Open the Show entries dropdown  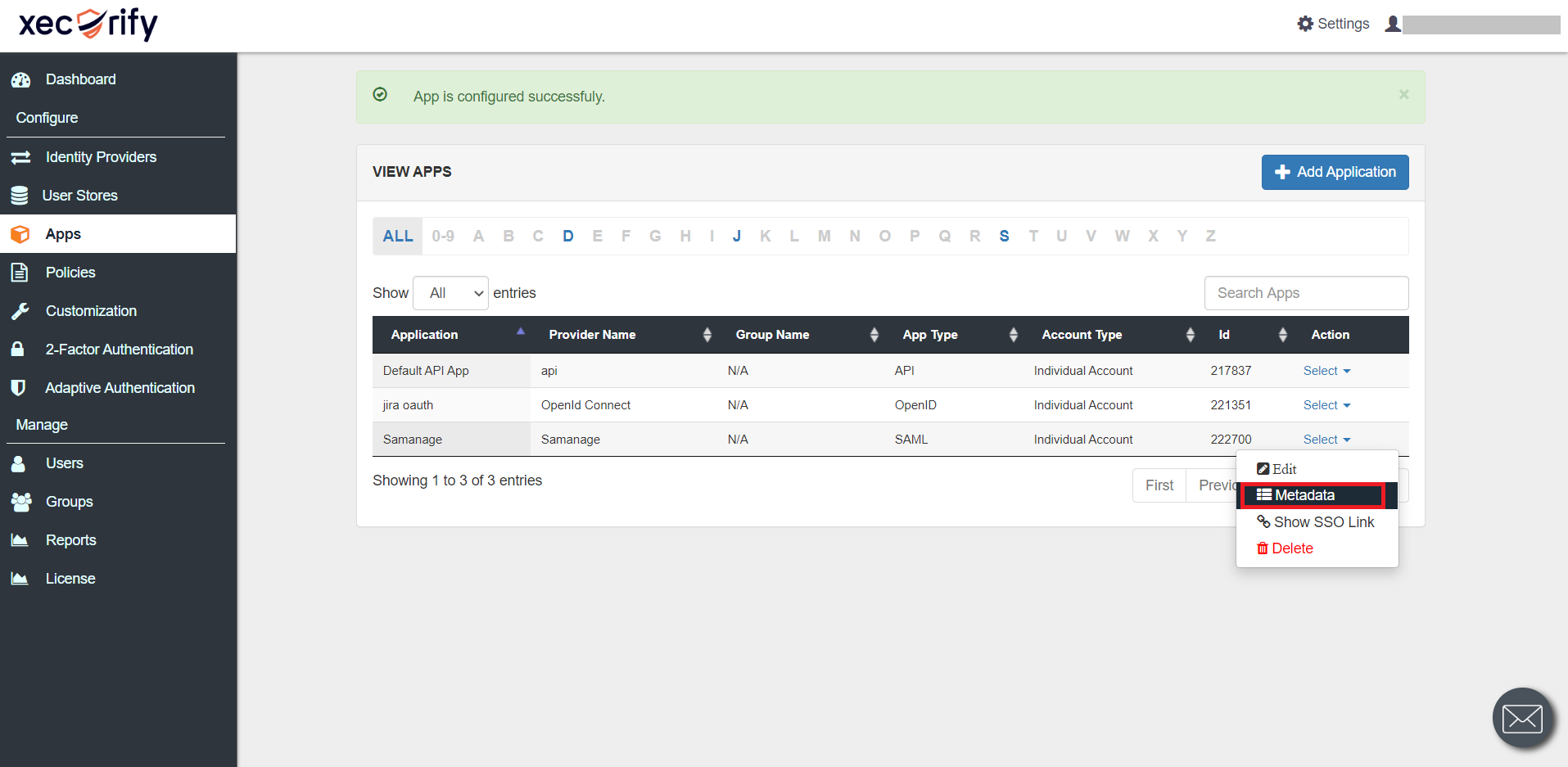pyautogui.click(x=450, y=293)
